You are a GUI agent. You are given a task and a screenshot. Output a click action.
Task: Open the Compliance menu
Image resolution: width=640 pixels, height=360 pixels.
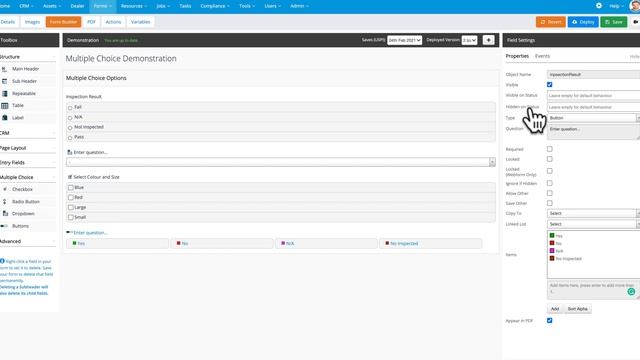pyautogui.click(x=215, y=6)
